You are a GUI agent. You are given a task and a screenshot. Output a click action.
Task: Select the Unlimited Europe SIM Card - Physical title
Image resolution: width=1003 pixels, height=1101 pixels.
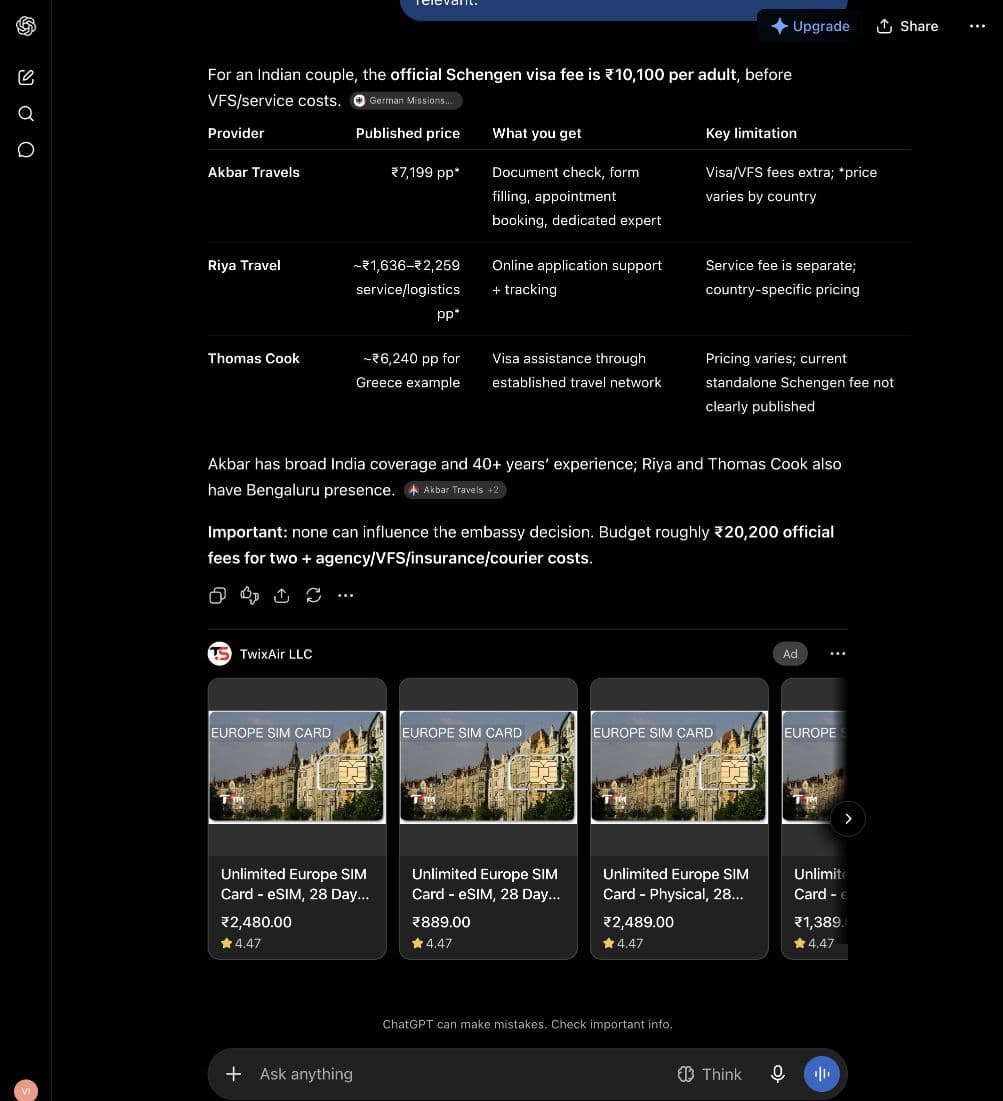(x=676, y=884)
